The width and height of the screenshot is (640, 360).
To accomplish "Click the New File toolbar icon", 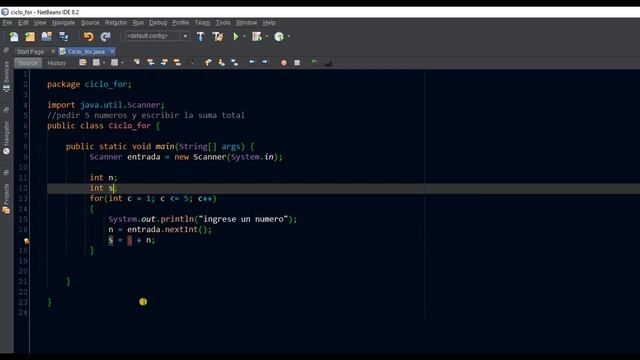I will tap(14, 37).
